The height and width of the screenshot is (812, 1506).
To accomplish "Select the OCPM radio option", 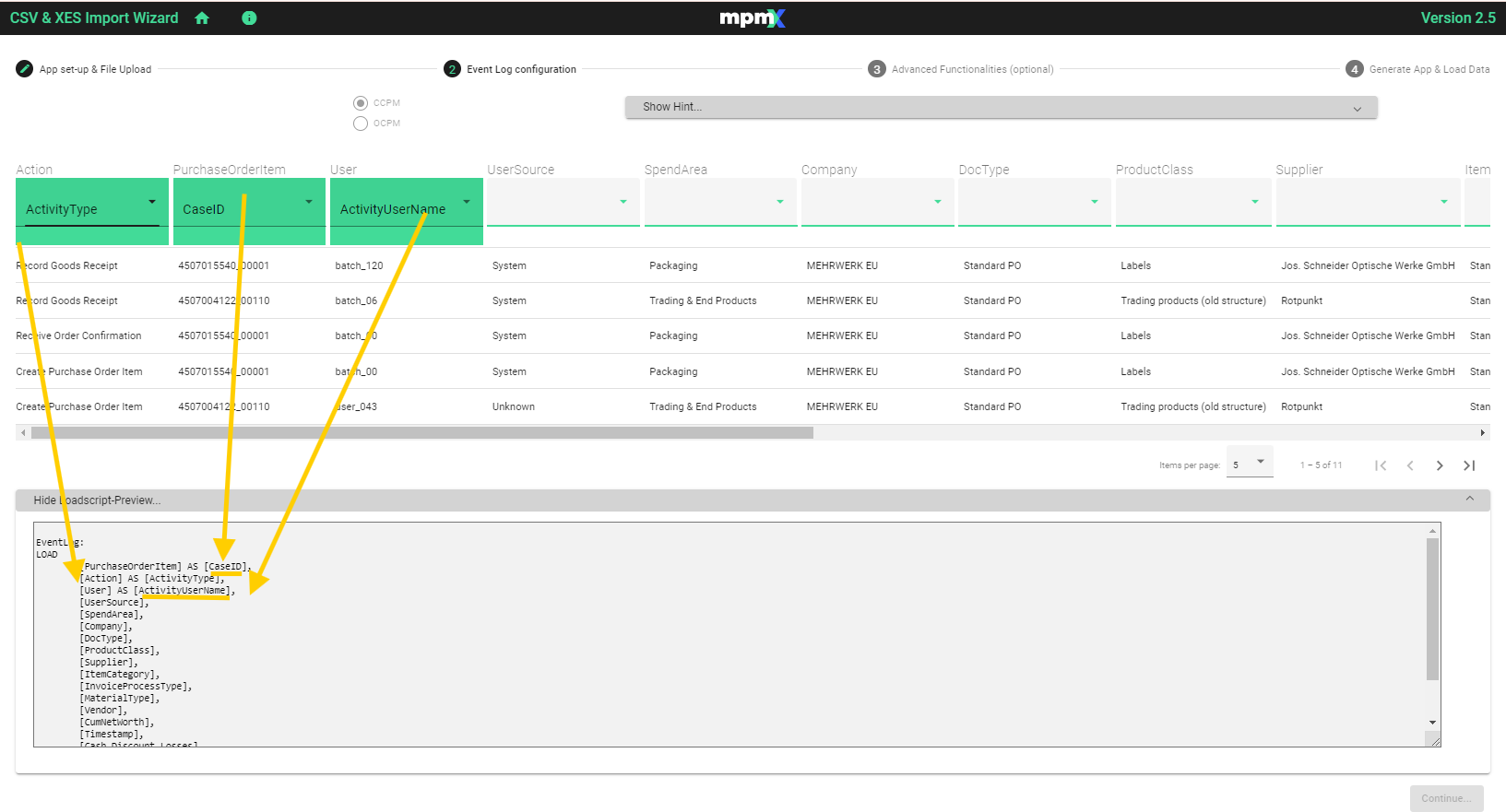I will [361, 124].
